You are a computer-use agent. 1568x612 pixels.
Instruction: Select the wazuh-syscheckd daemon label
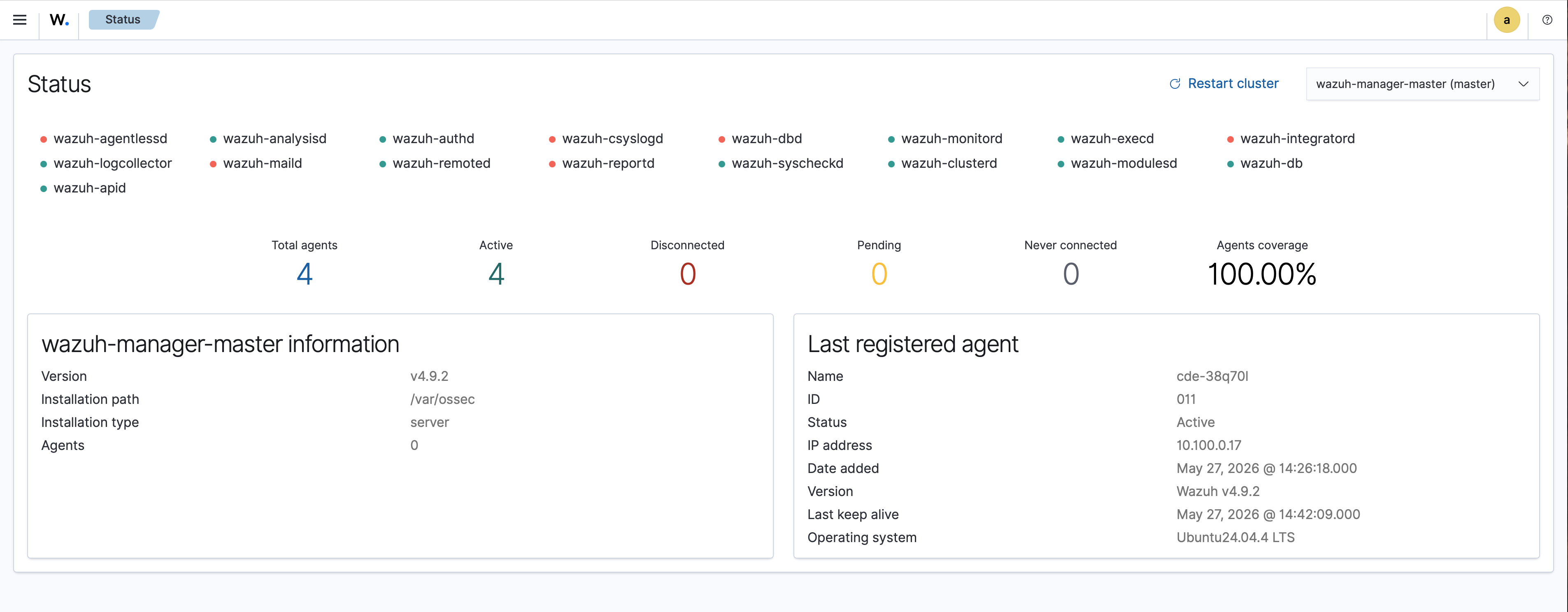click(787, 163)
